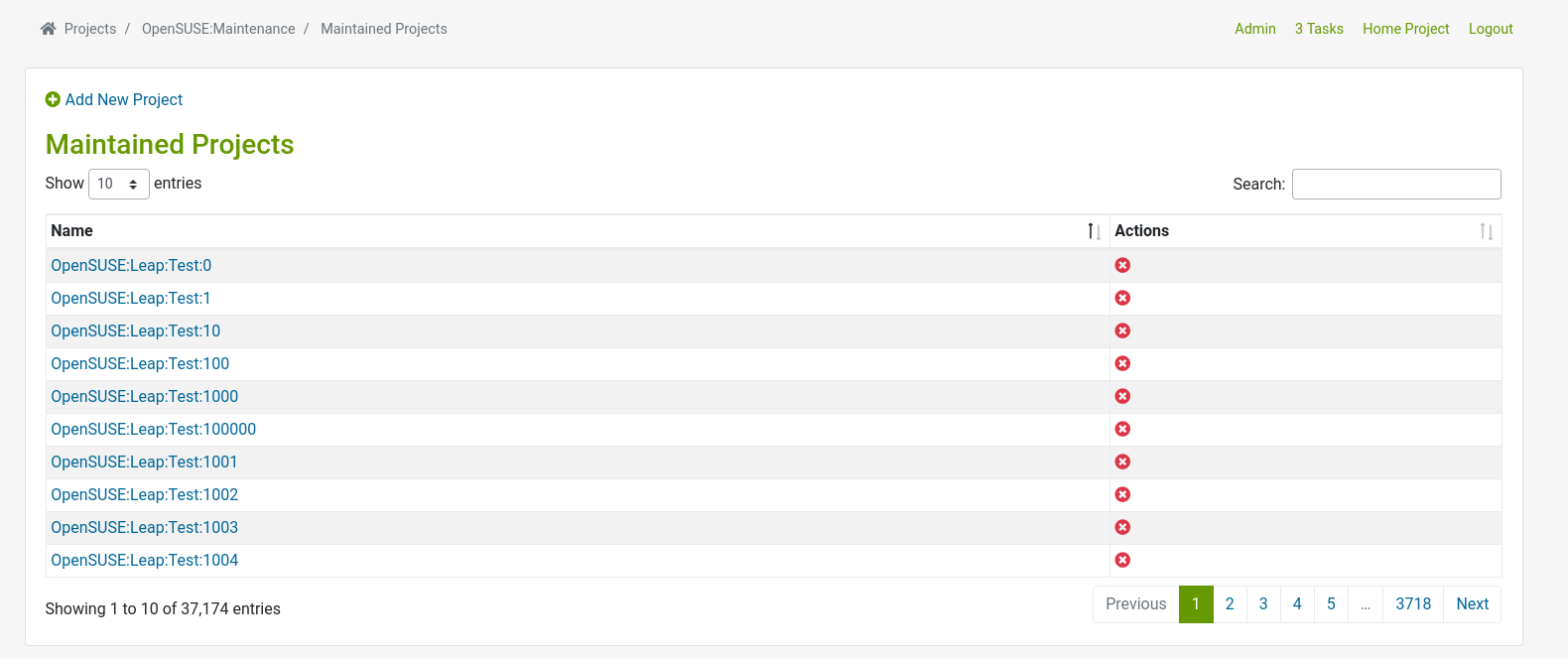Screen dimensions: 1568x659
Task: Delete the OpenSUSE:Leap:Test:0 project
Action: pos(1122,265)
